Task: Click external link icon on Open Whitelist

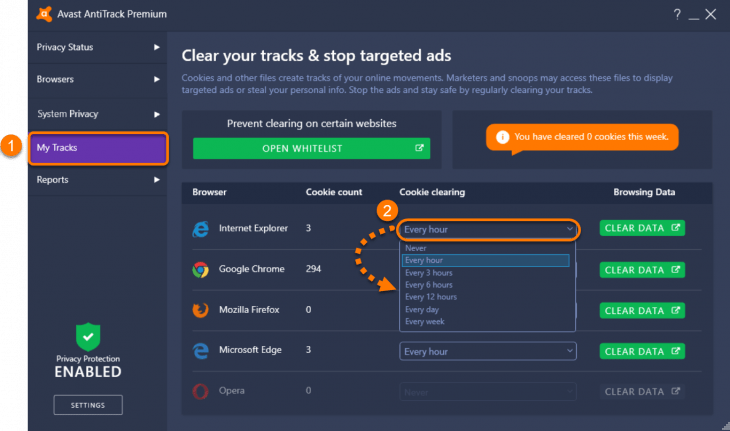Action: 419,148
